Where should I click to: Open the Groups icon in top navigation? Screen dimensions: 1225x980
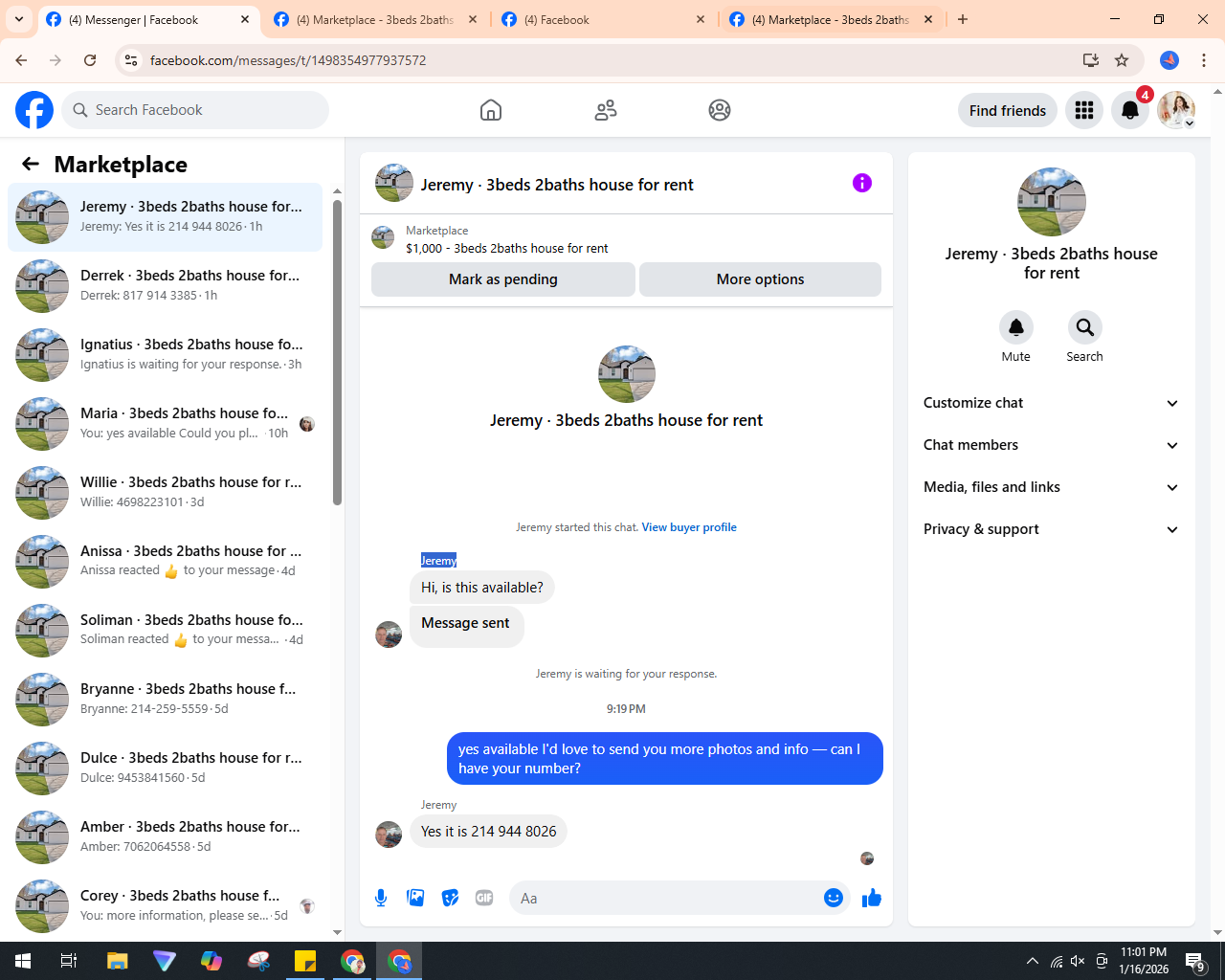click(x=720, y=110)
